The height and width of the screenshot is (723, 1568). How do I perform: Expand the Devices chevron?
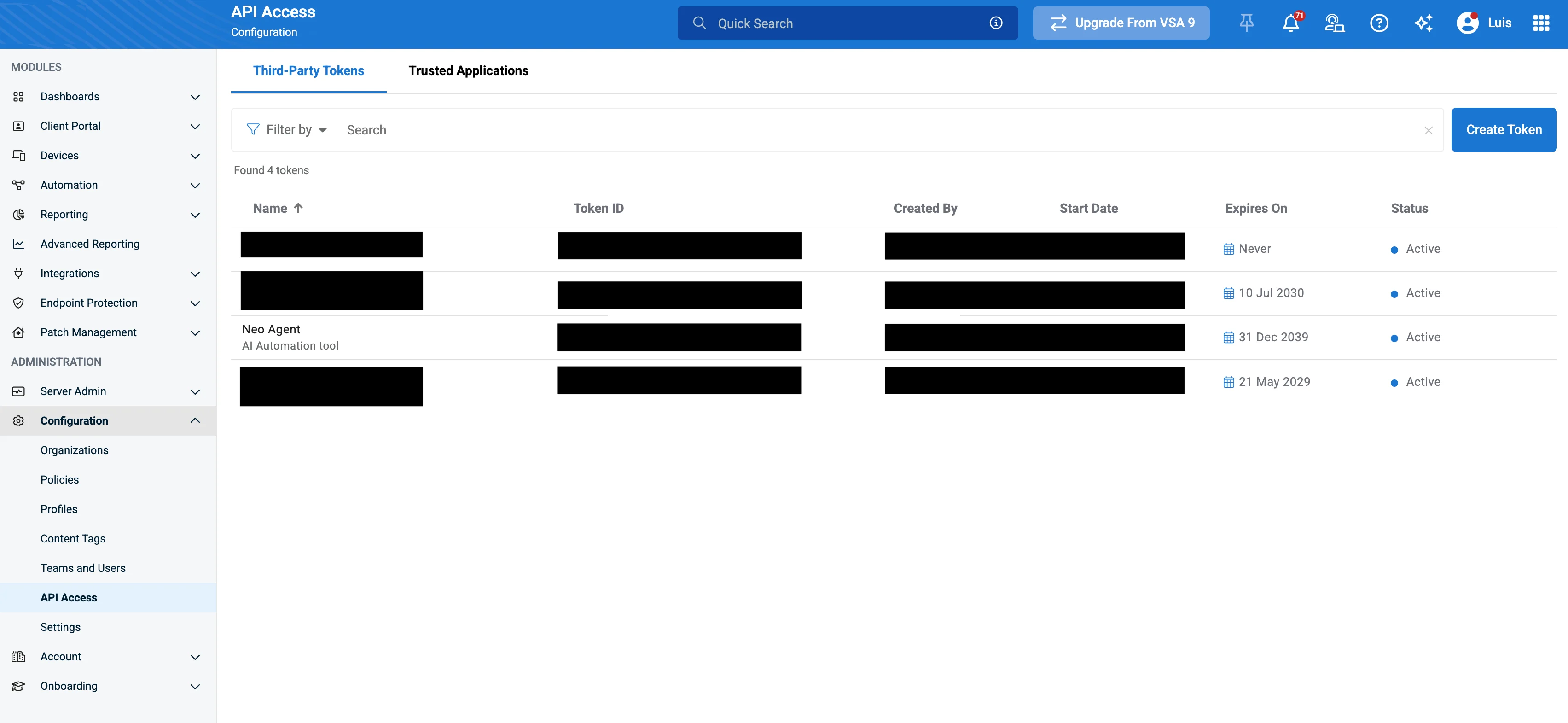pyautogui.click(x=195, y=156)
